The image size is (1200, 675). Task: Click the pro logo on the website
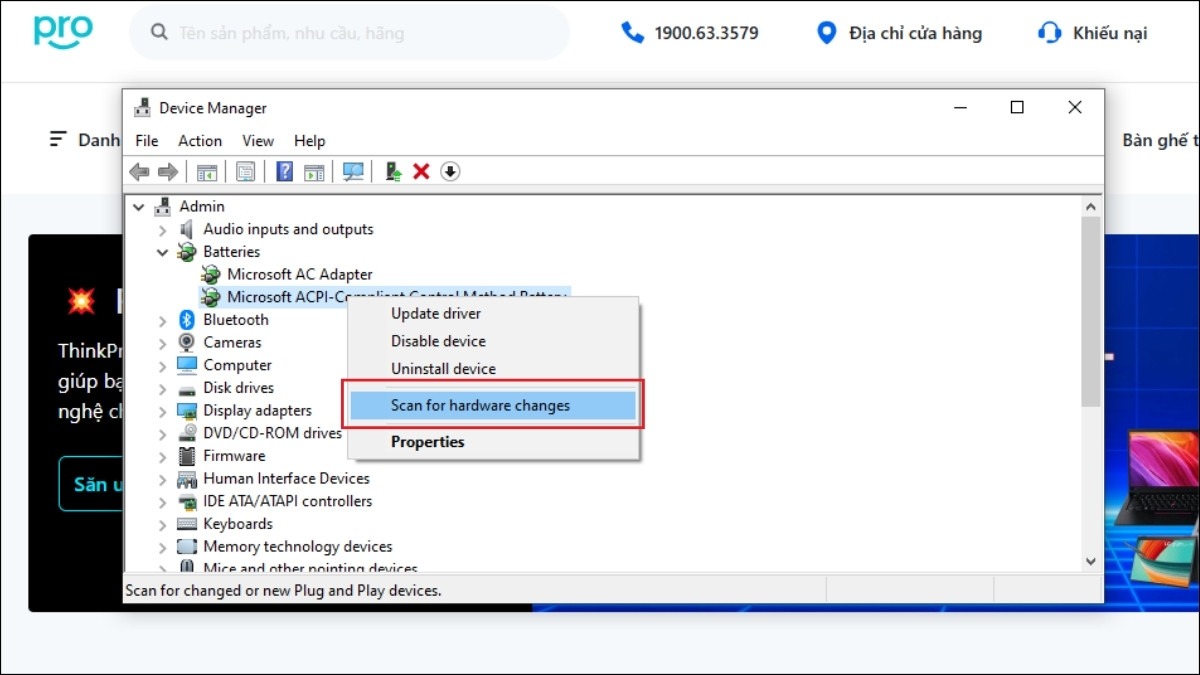tap(63, 31)
